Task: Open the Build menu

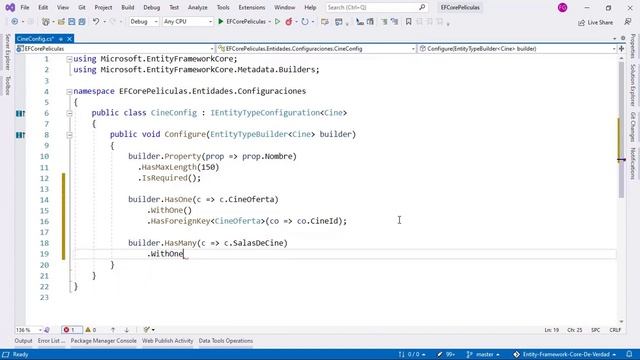Action: (x=128, y=7)
